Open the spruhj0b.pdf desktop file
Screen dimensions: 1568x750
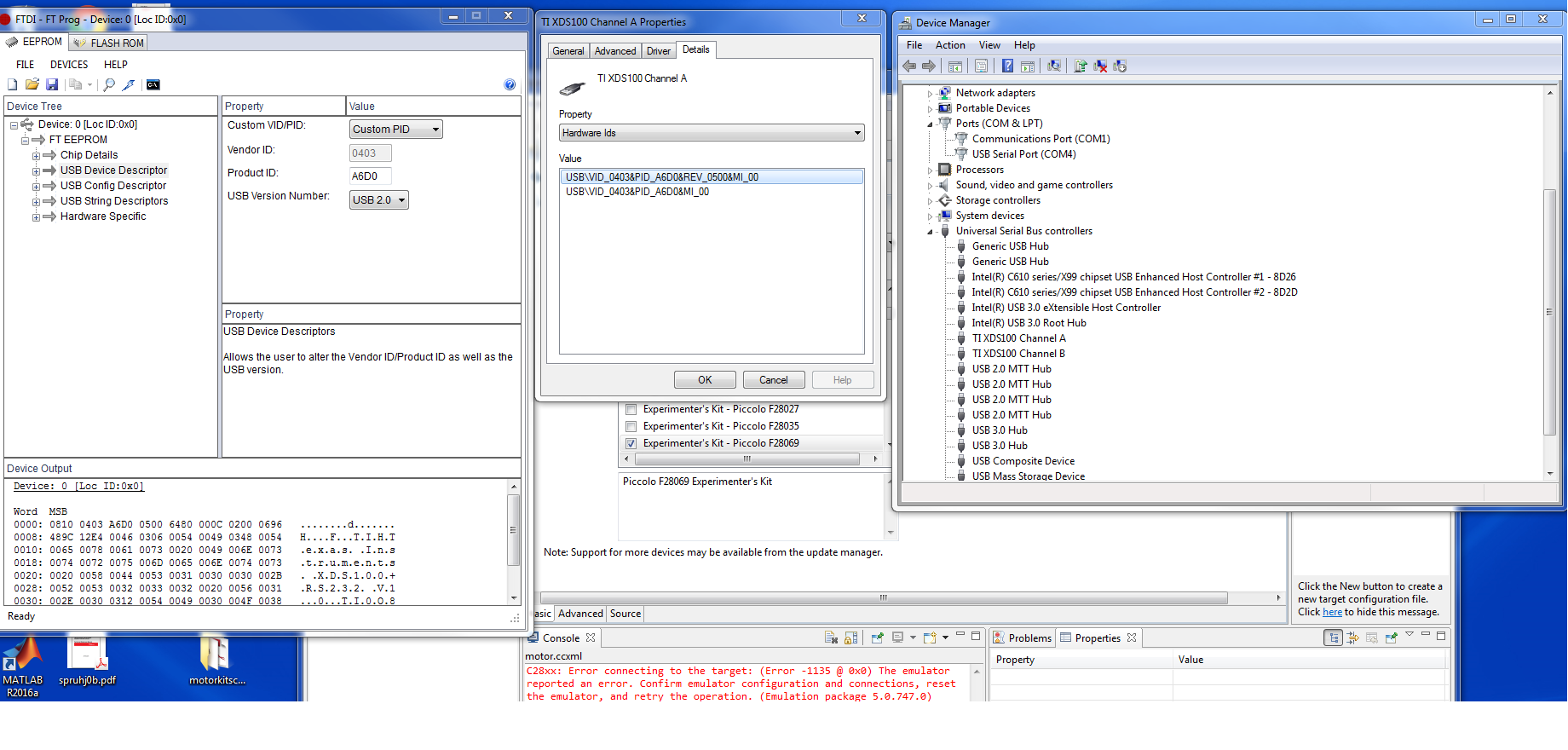pyautogui.click(x=87, y=662)
